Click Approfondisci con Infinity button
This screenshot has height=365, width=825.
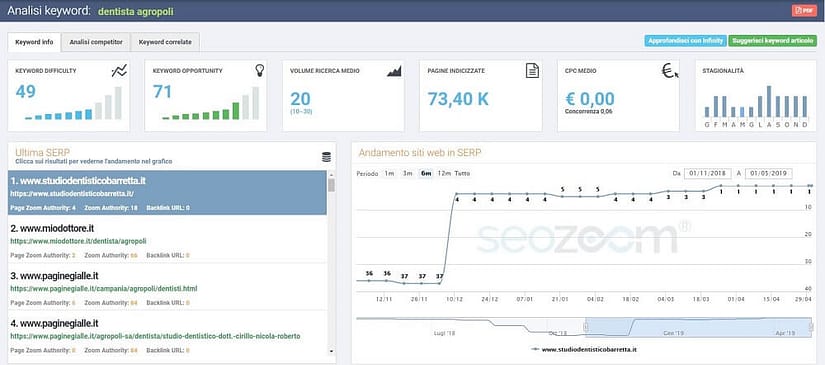(685, 41)
